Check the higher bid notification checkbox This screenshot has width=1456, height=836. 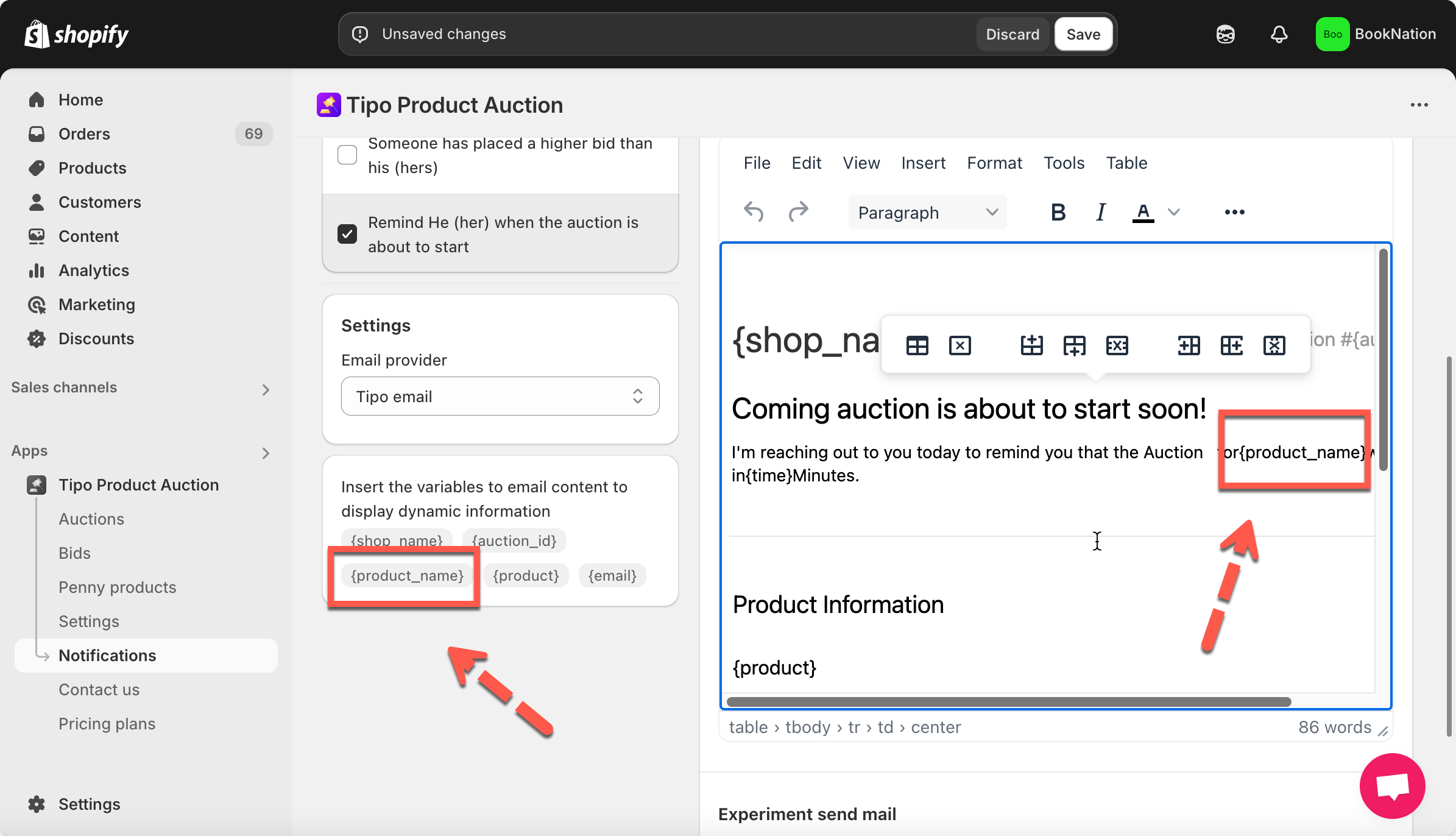click(347, 155)
